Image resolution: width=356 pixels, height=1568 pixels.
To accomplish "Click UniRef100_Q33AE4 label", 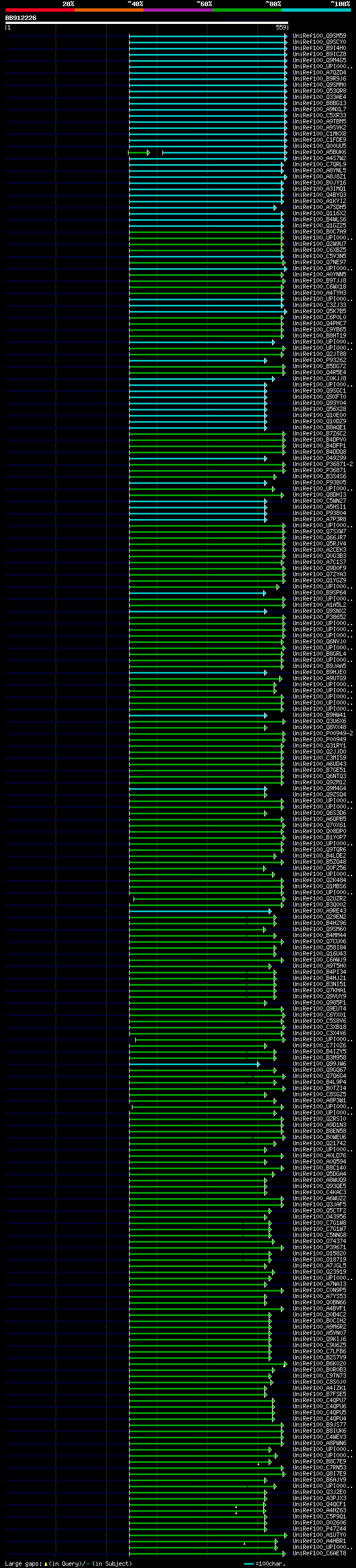I will click(x=319, y=97).
